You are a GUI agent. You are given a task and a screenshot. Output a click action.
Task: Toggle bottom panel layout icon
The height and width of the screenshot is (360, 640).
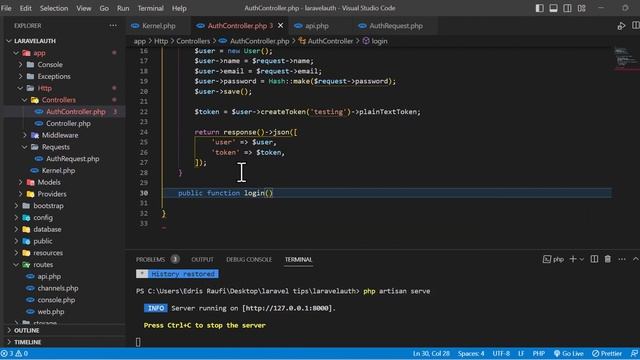[553, 8]
